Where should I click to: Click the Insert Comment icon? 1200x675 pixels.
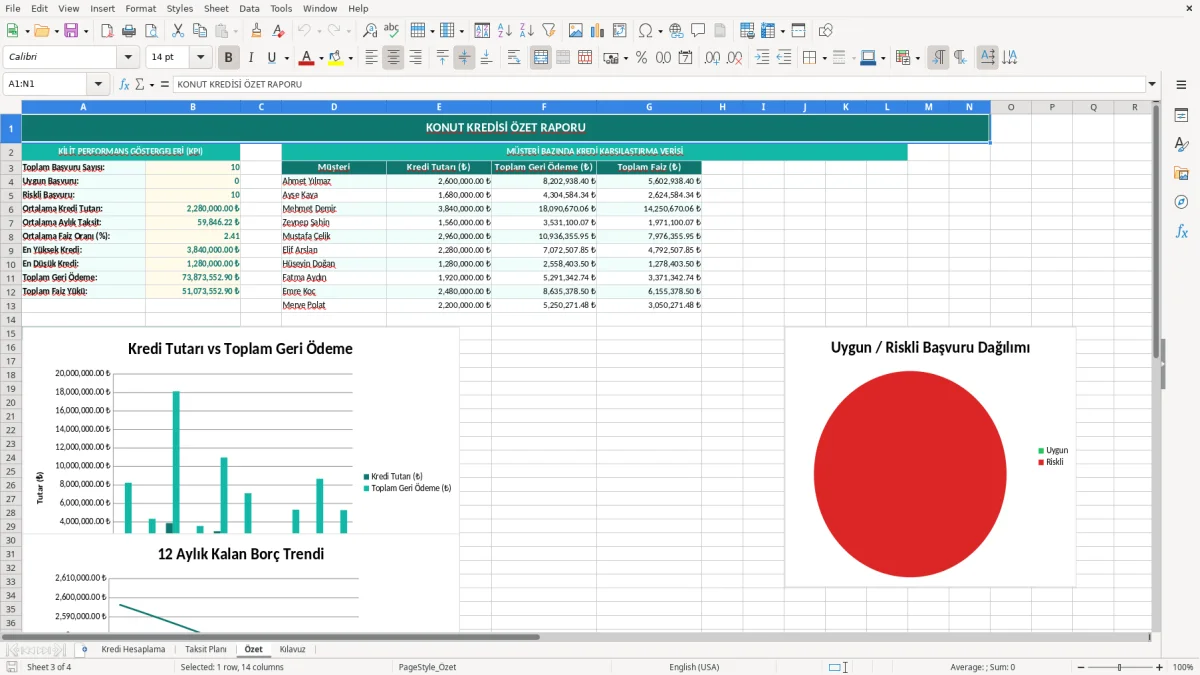coord(698,31)
